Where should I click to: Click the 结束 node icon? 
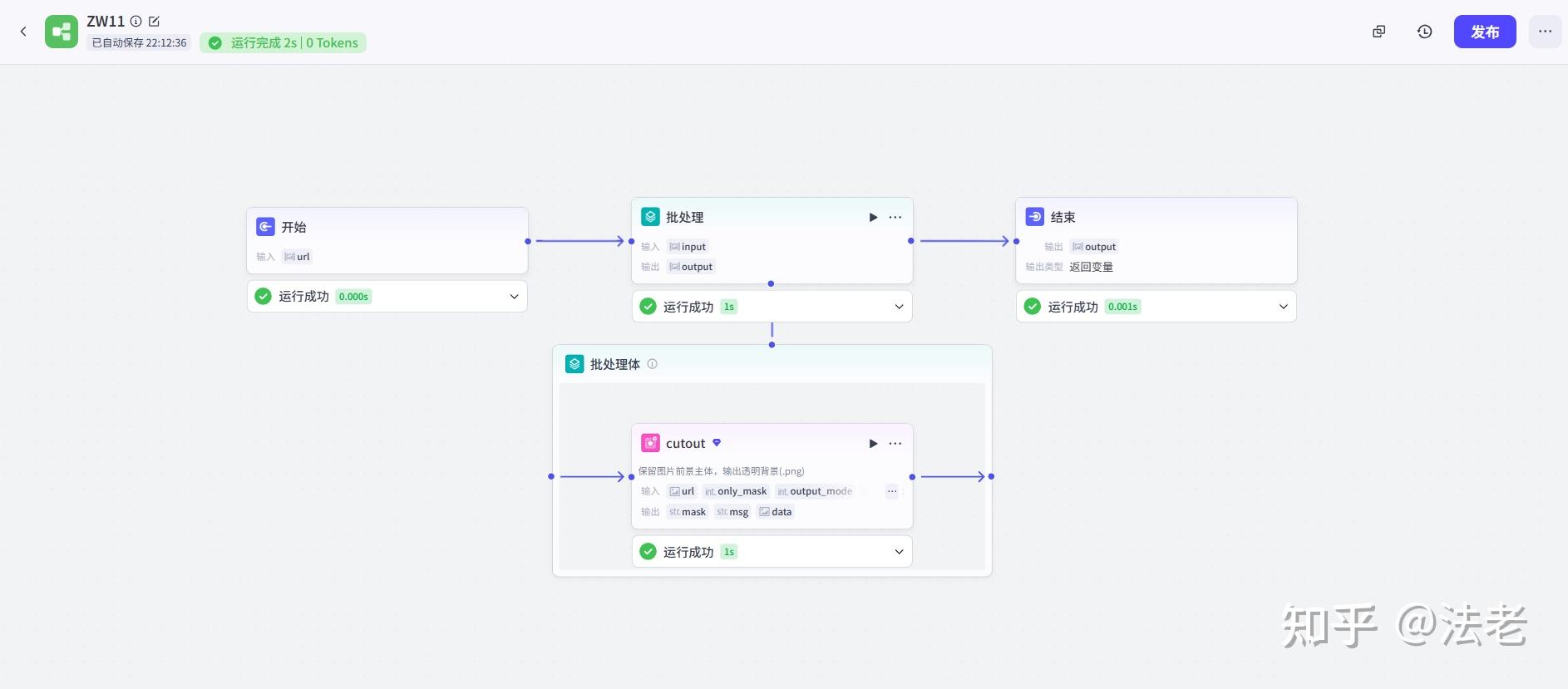1034,217
